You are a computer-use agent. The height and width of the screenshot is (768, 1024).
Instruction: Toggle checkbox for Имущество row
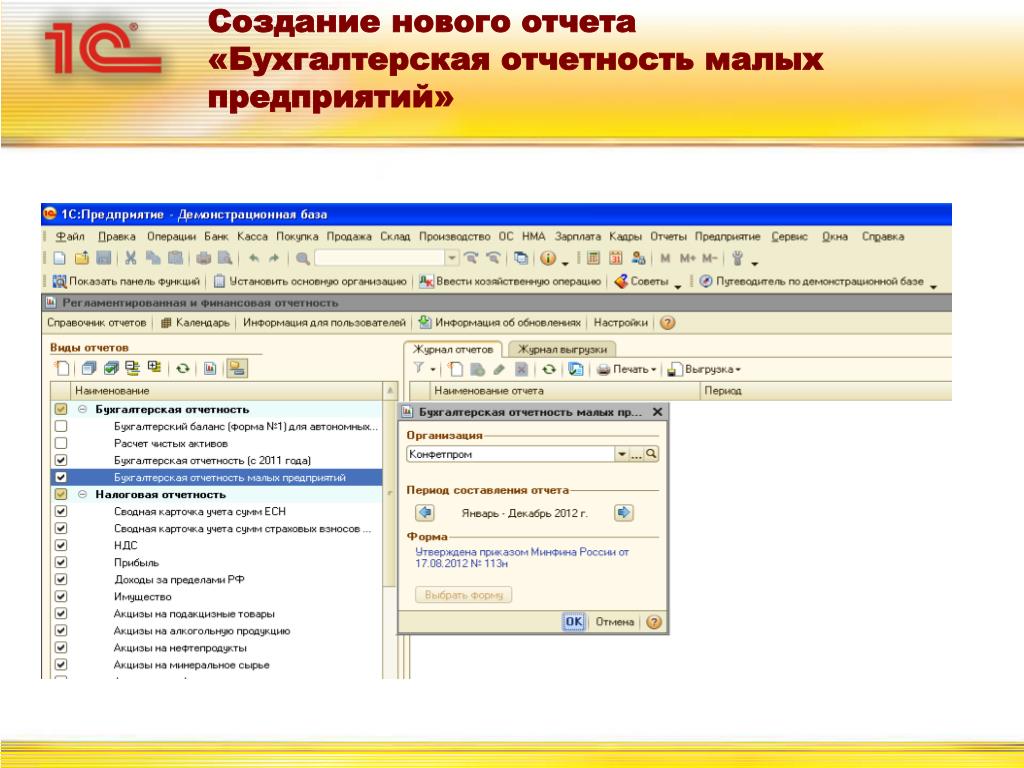(61, 596)
